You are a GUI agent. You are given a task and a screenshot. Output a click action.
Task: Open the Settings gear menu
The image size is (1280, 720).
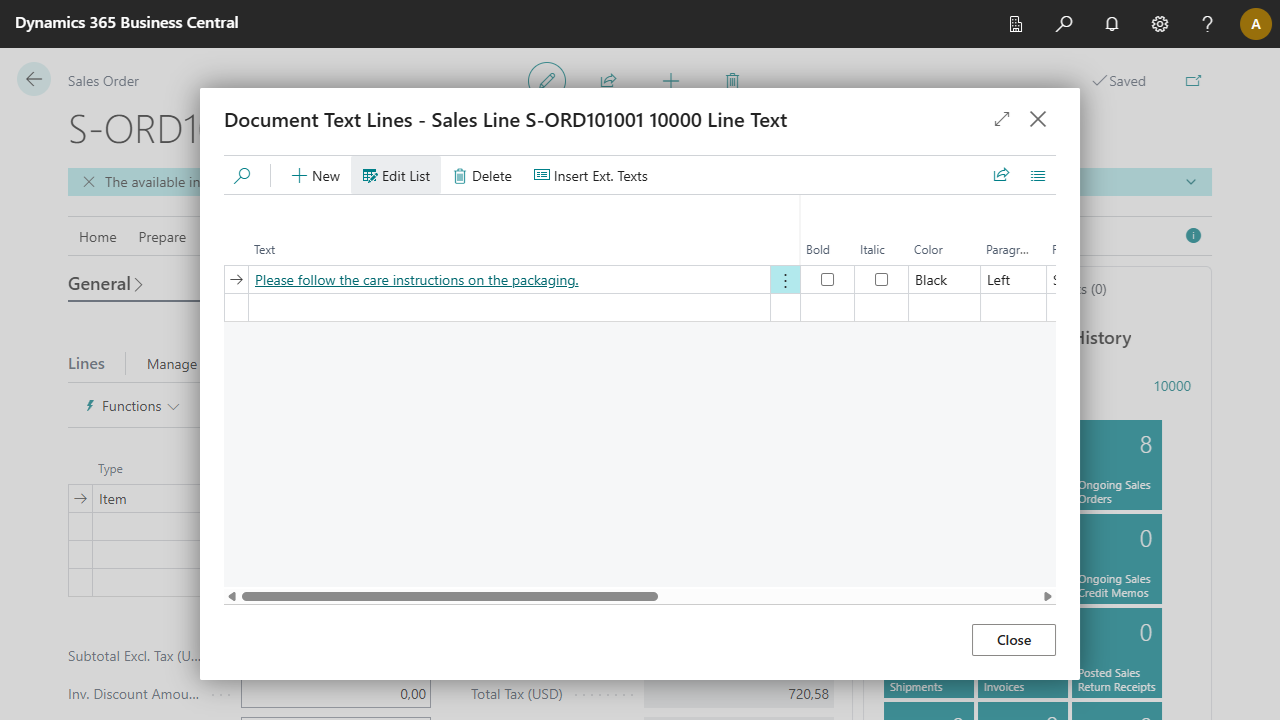tap(1160, 24)
